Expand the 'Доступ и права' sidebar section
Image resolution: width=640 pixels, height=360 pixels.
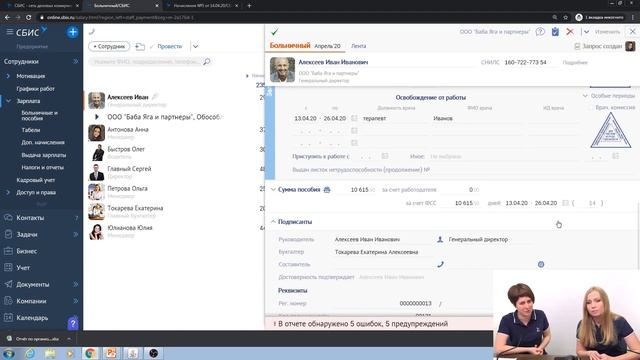pos(8,192)
